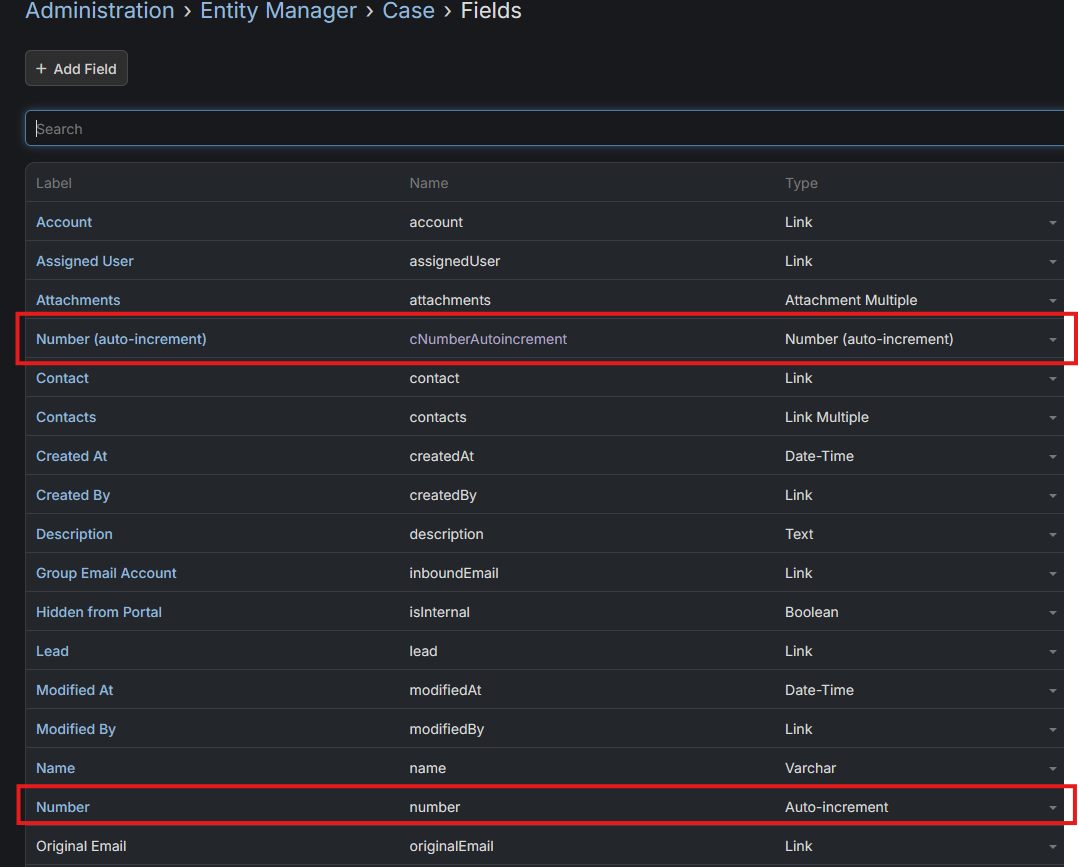Expand dropdown for Attachments row

pyautogui.click(x=1052, y=301)
